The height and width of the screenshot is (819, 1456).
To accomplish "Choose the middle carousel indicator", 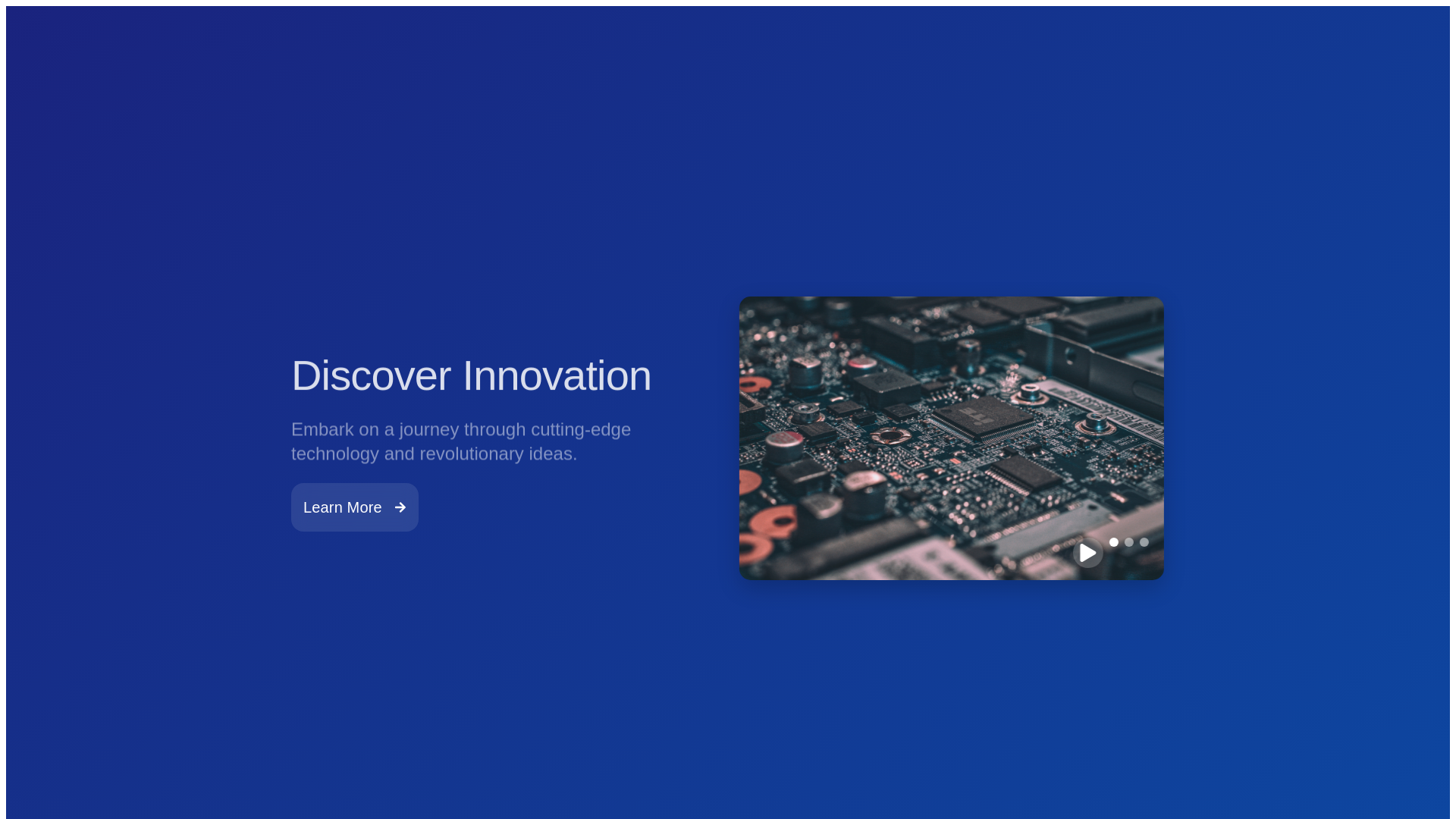I will [1129, 542].
